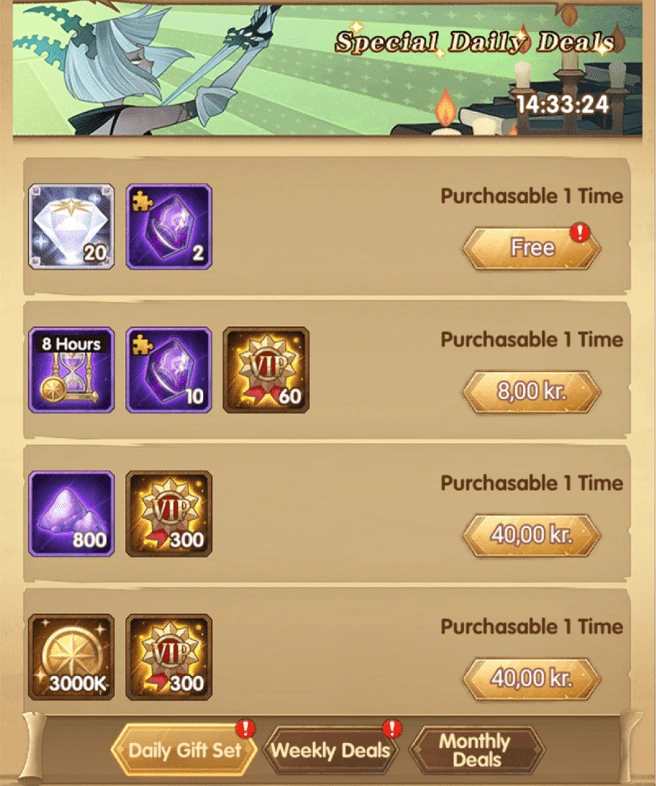This screenshot has height=786, width=656.
Task: Tap red alert badge on Weekly Deals
Action: click(392, 728)
